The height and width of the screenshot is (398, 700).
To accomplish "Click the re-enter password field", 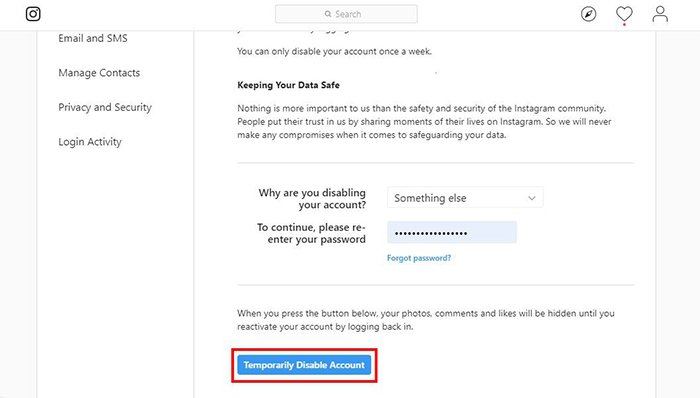I will (452, 232).
